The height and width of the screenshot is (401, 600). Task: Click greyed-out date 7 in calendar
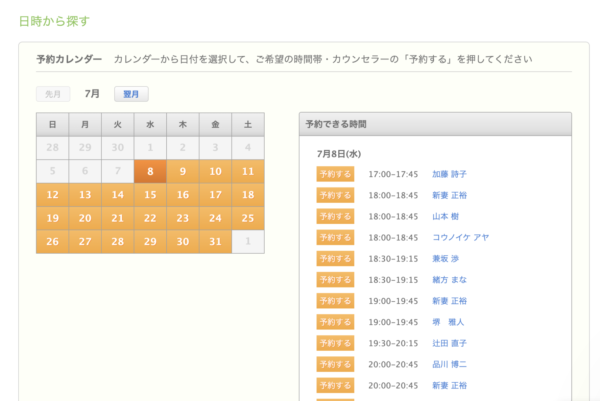117,171
